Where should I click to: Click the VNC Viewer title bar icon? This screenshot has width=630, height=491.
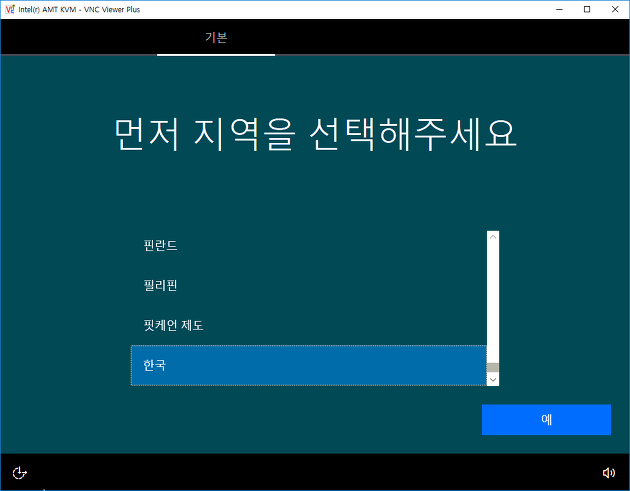[x=10, y=9]
